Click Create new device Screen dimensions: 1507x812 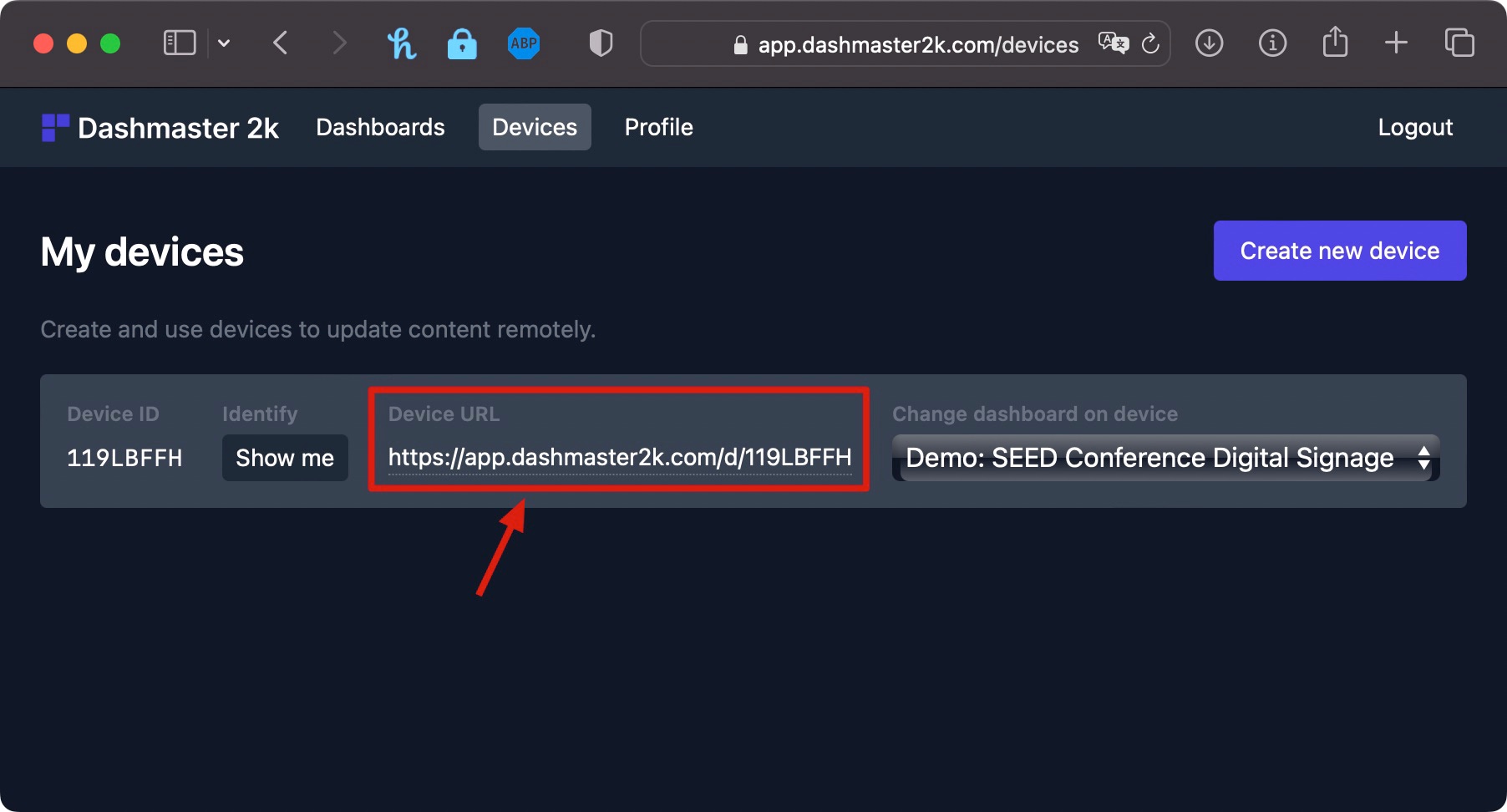[1339, 250]
